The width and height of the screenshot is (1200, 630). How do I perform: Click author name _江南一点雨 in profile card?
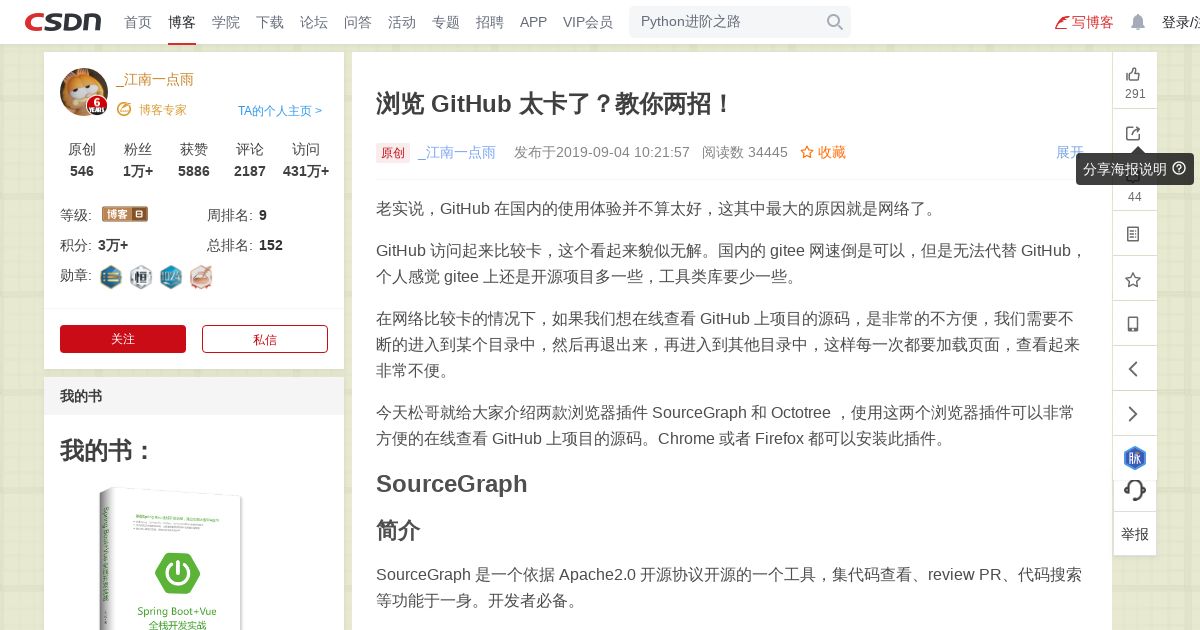pos(155,79)
